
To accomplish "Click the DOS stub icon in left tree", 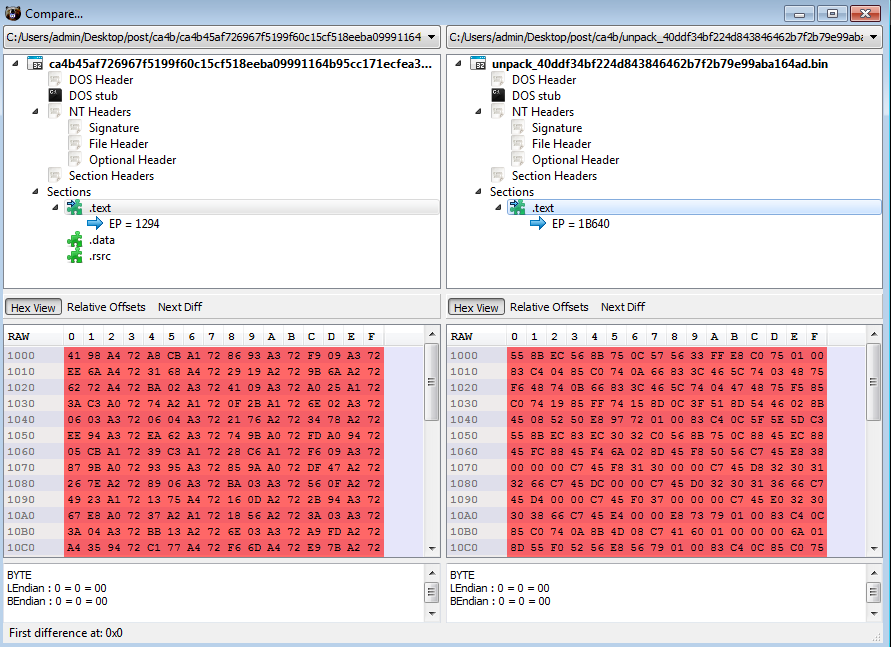I will pyautogui.click(x=56, y=96).
